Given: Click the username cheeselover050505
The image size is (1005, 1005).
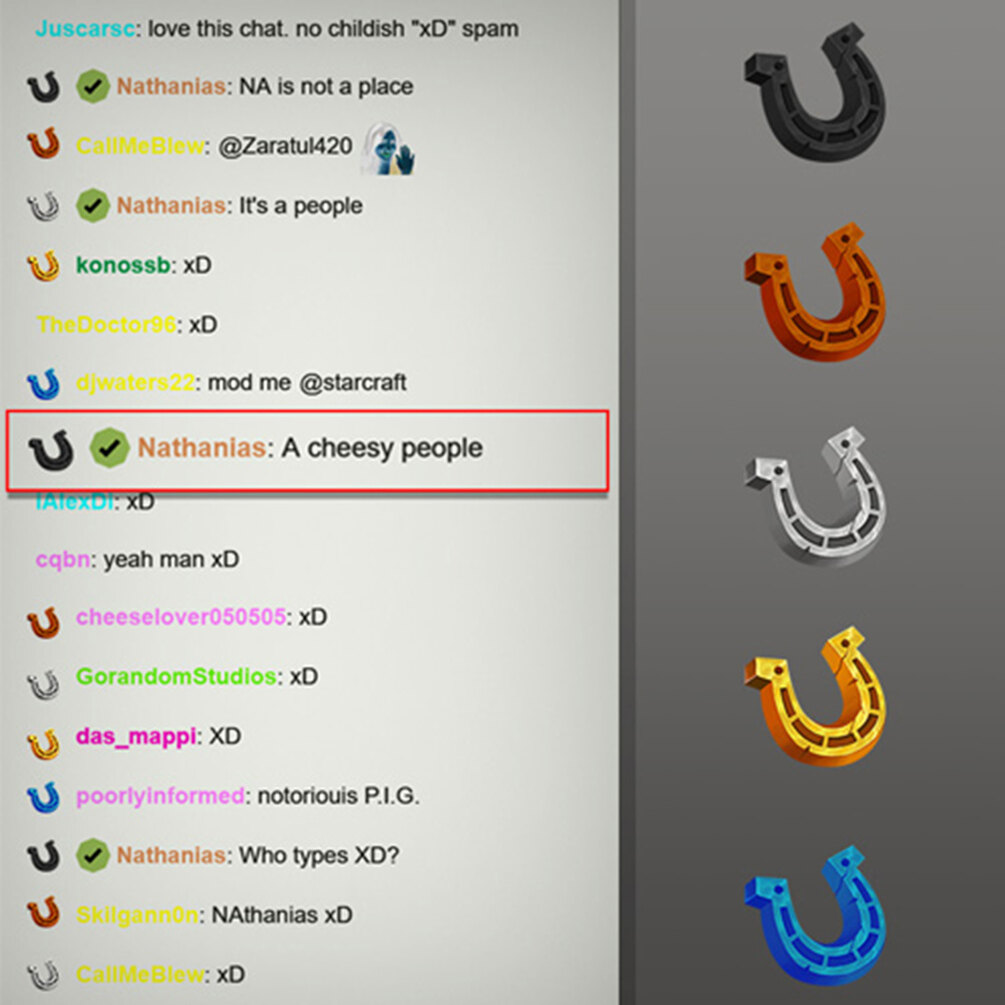Looking at the screenshot, I should click(x=181, y=617).
